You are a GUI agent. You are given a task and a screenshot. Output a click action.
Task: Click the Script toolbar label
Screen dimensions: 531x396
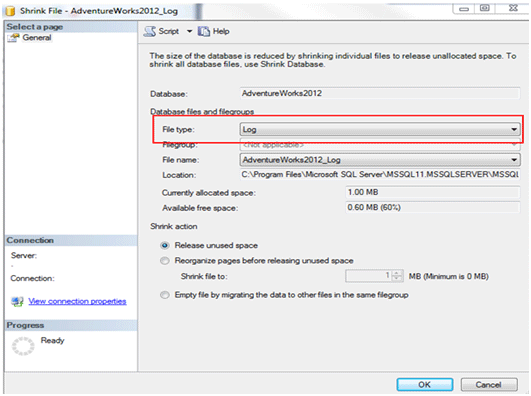coord(169,32)
